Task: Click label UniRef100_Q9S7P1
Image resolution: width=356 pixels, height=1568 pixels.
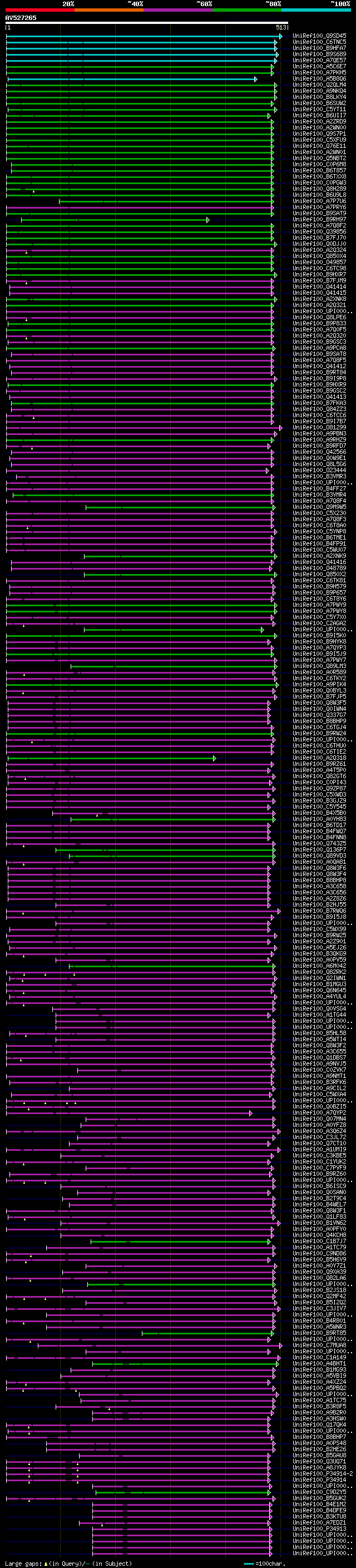Action: pyautogui.click(x=319, y=134)
